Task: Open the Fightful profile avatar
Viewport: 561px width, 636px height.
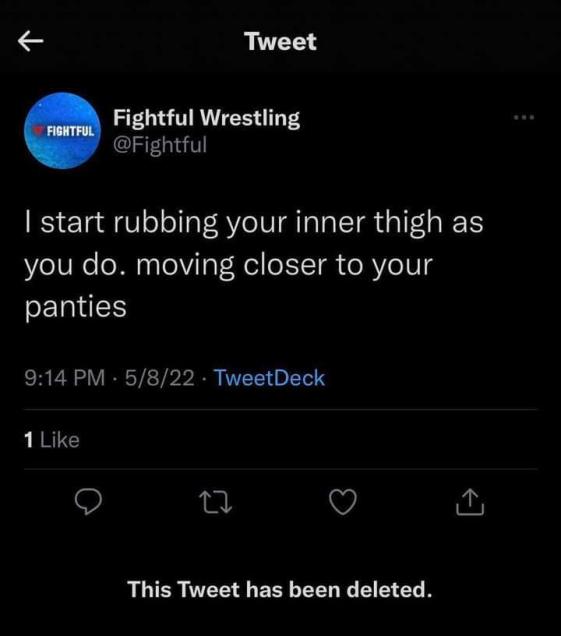Action: coord(62,131)
